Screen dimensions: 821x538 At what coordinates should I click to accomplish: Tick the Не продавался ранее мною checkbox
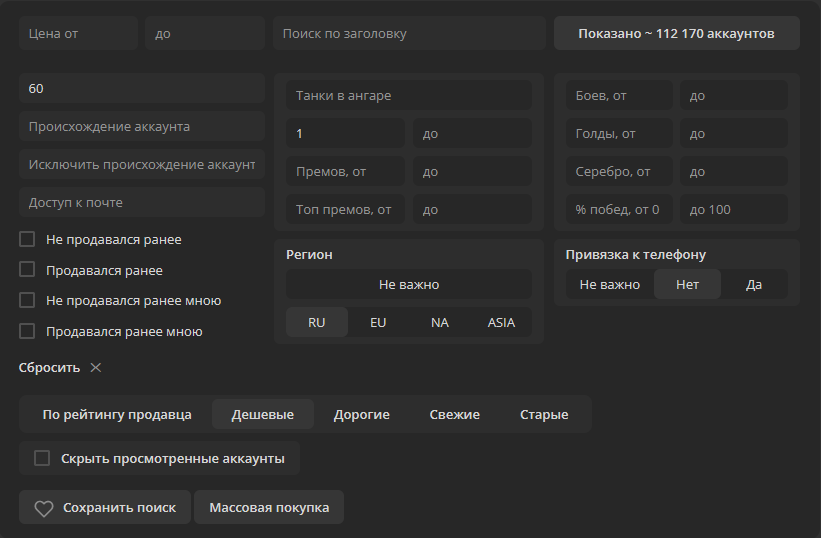click(27, 300)
